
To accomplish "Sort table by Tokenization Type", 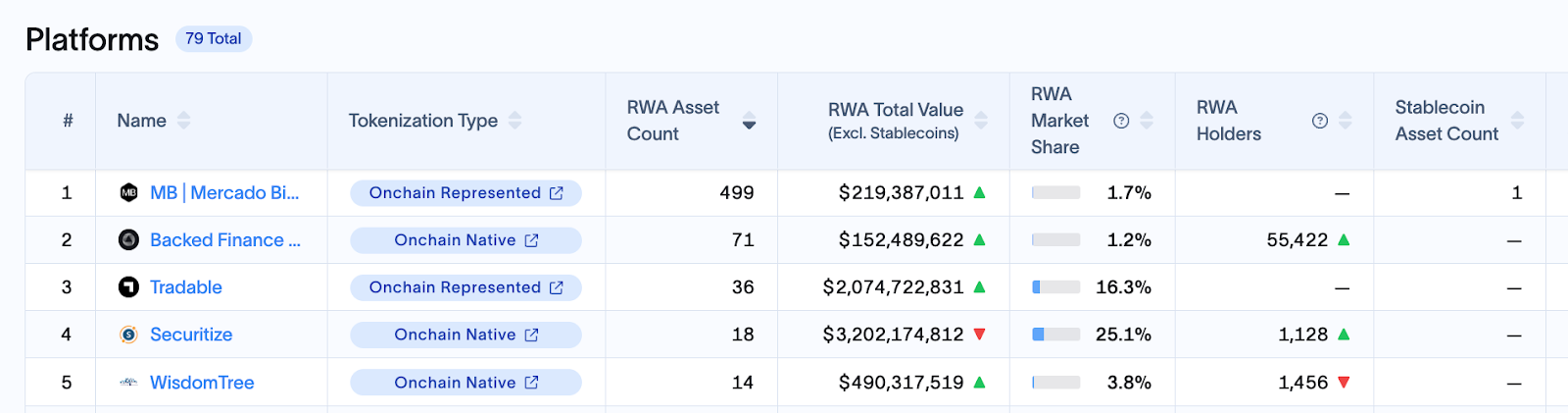I will pos(514,121).
